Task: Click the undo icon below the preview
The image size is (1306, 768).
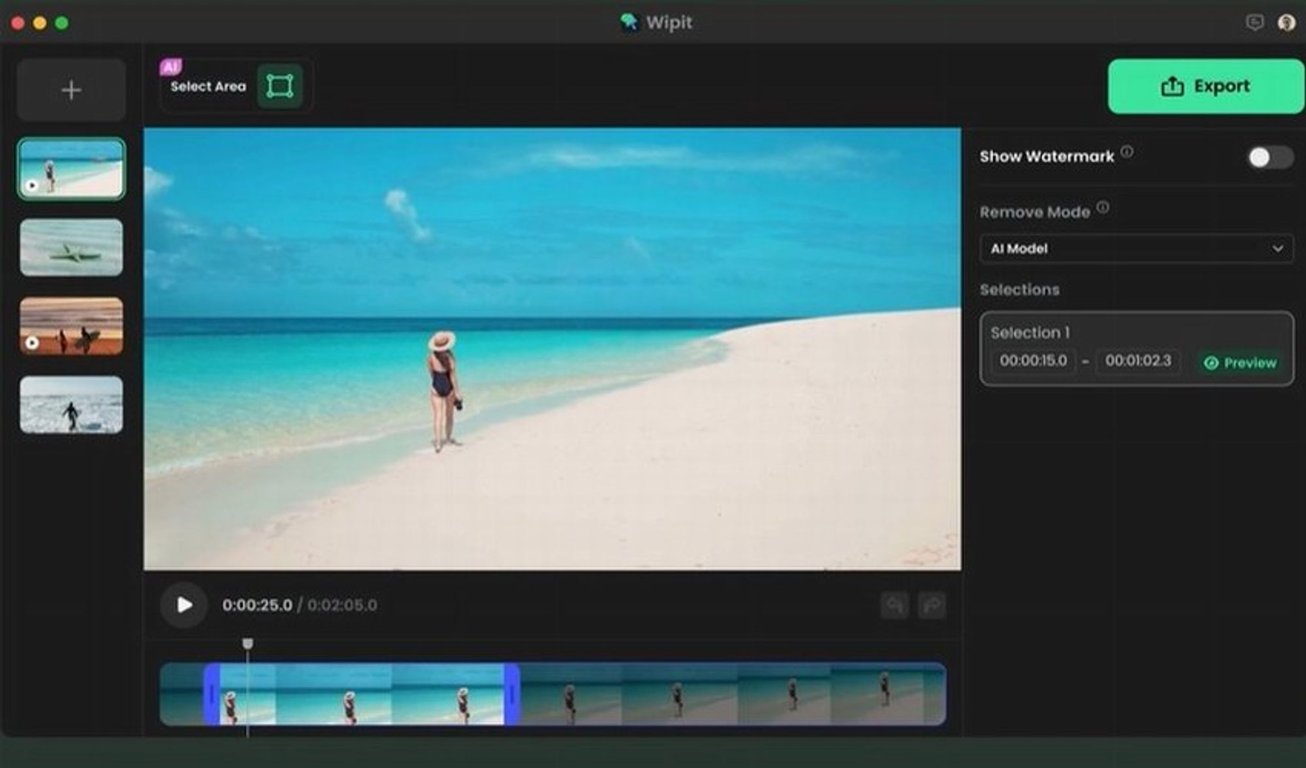Action: point(895,605)
